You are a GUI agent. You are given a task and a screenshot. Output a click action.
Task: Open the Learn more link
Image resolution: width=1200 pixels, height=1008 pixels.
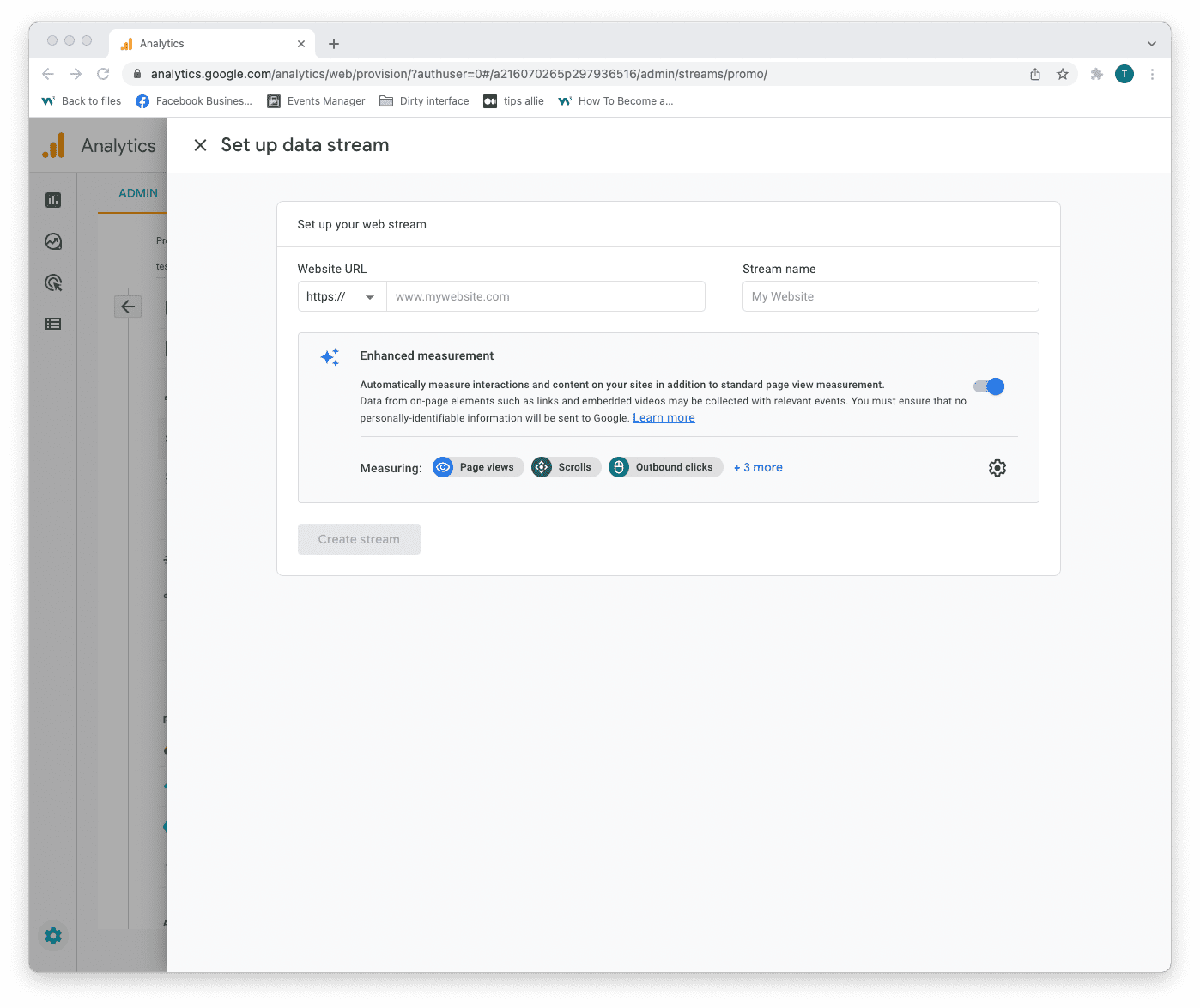pos(663,417)
